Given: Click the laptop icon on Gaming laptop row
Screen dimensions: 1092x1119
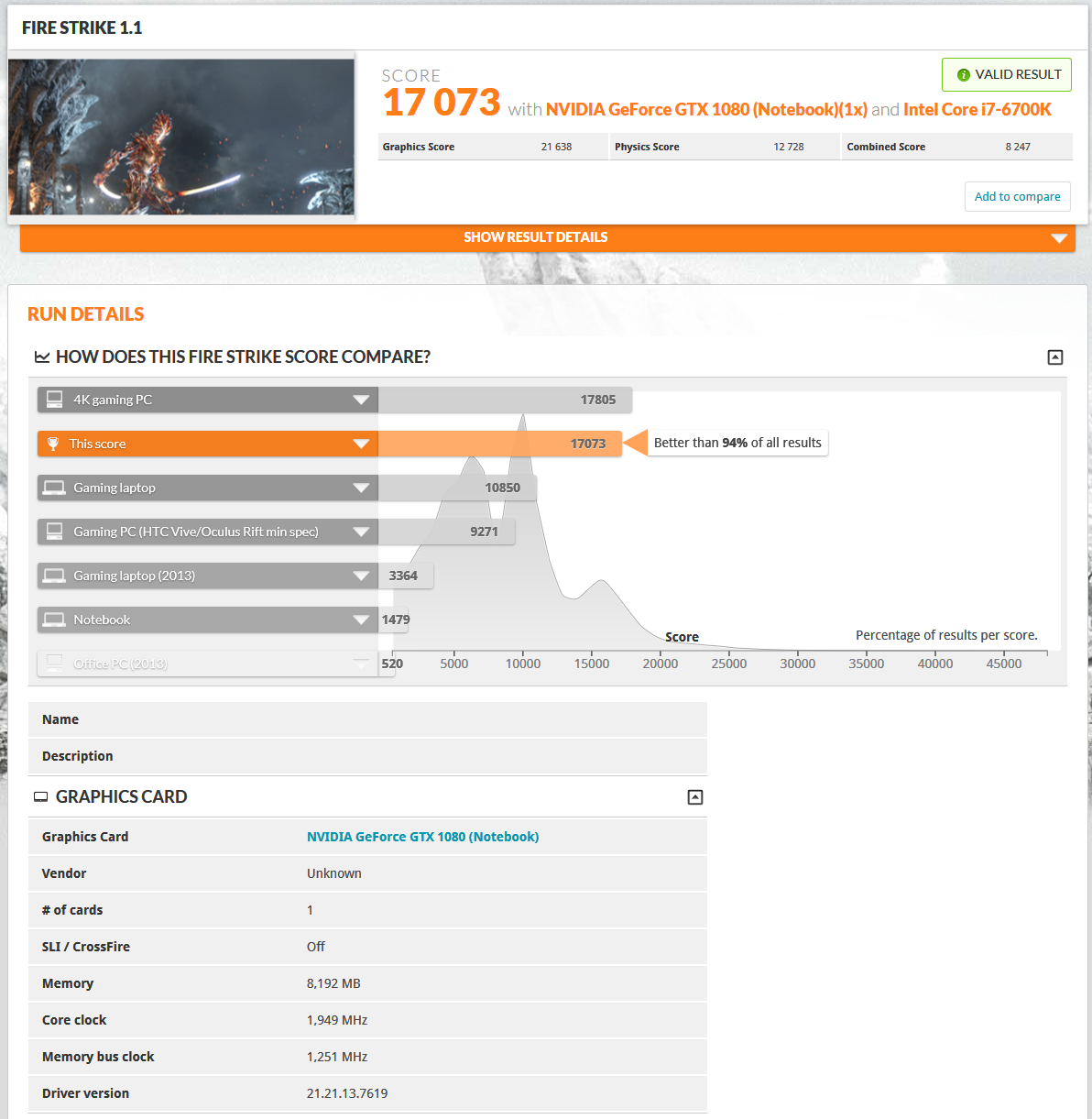Looking at the screenshot, I should pyautogui.click(x=55, y=488).
